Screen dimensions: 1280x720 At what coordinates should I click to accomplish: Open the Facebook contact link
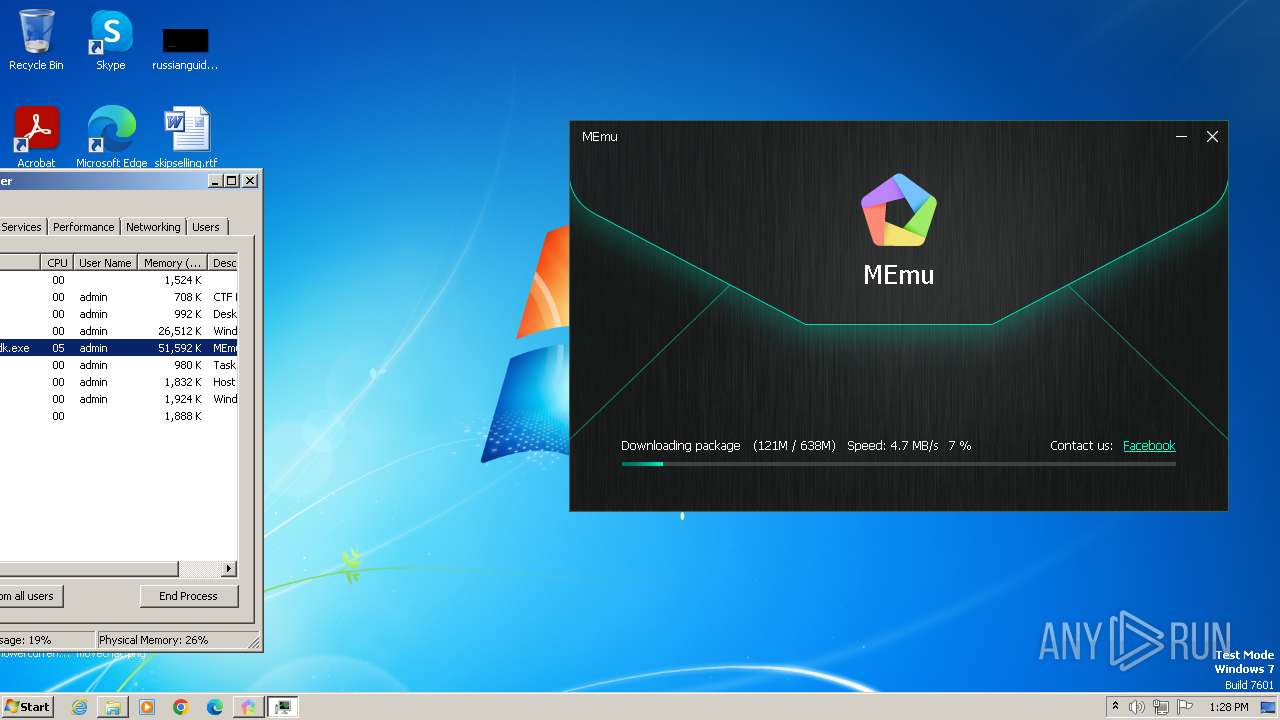1149,446
